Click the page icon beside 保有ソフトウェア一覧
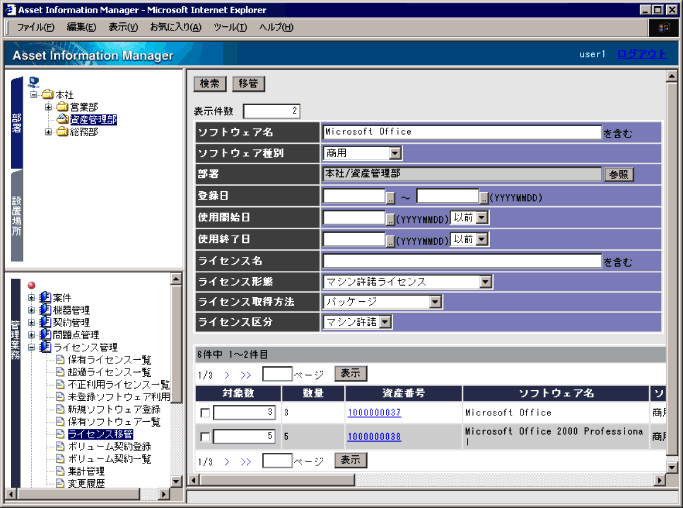The image size is (683, 508). [x=60, y=421]
